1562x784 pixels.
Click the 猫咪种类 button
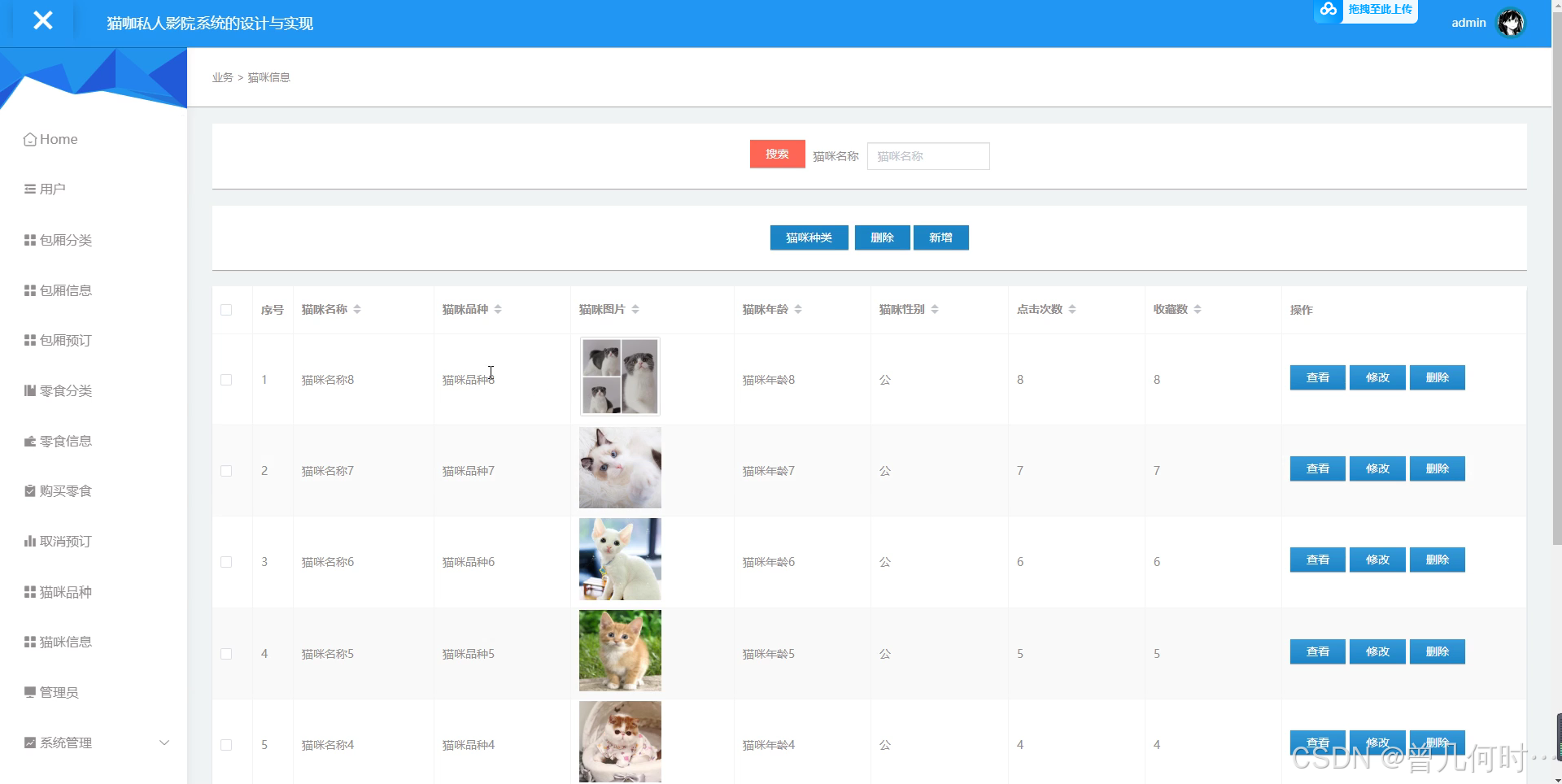pos(809,237)
